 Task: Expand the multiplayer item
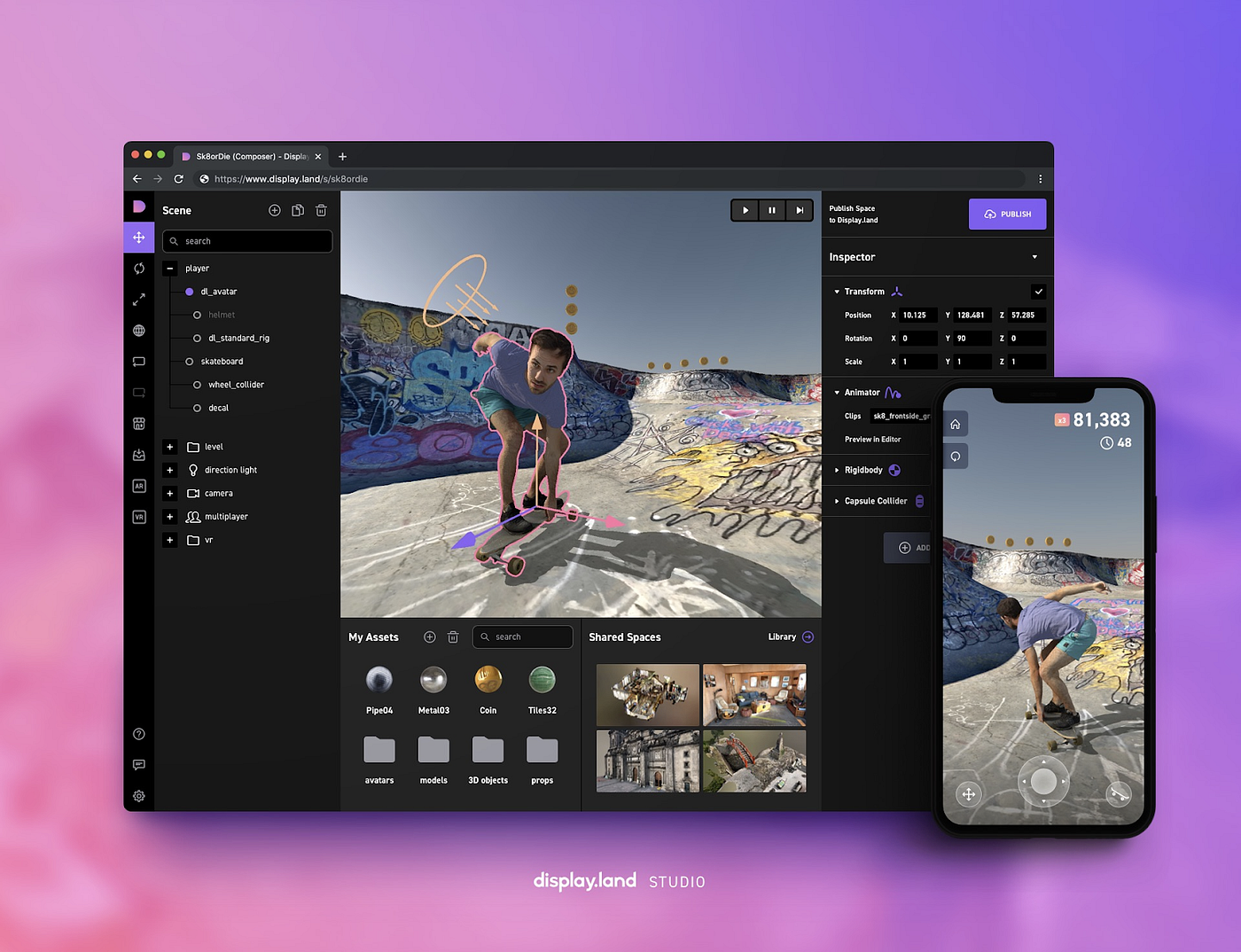pyautogui.click(x=170, y=517)
